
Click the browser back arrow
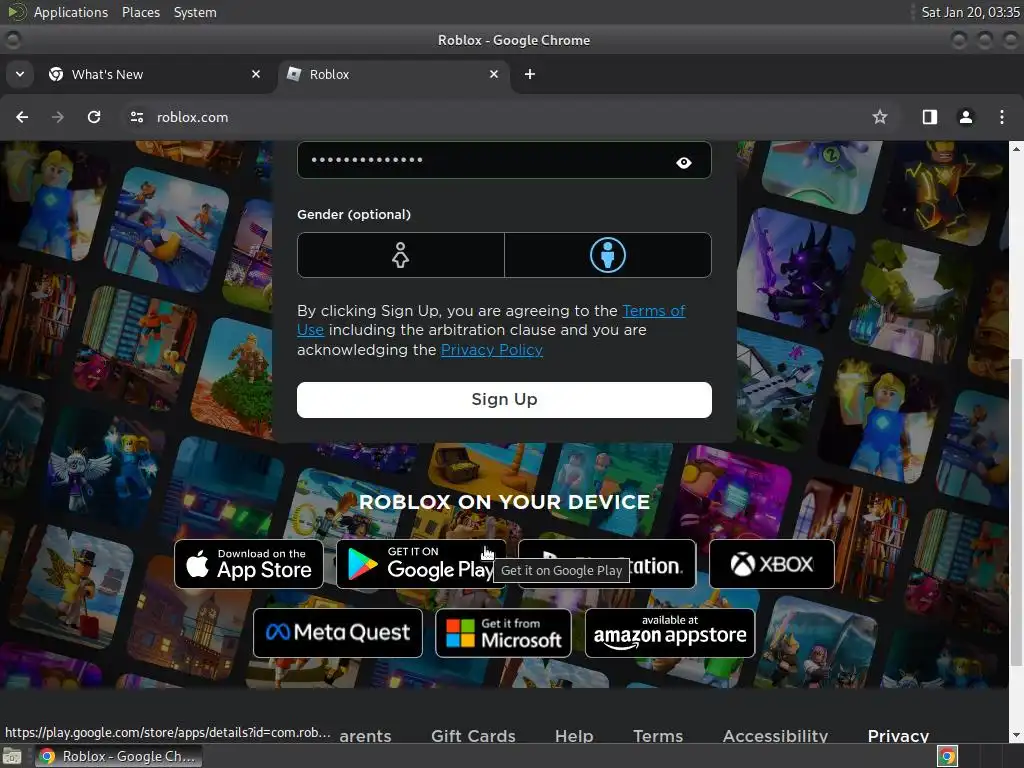point(22,117)
